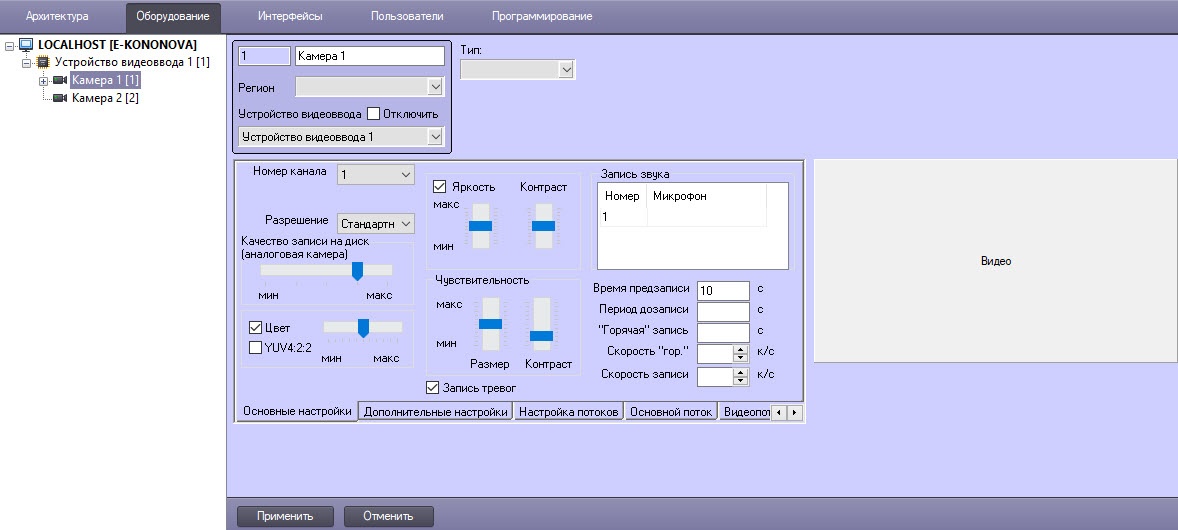1178x530 pixels.
Task: Open the Номер канала dropdown
Action: (375, 175)
